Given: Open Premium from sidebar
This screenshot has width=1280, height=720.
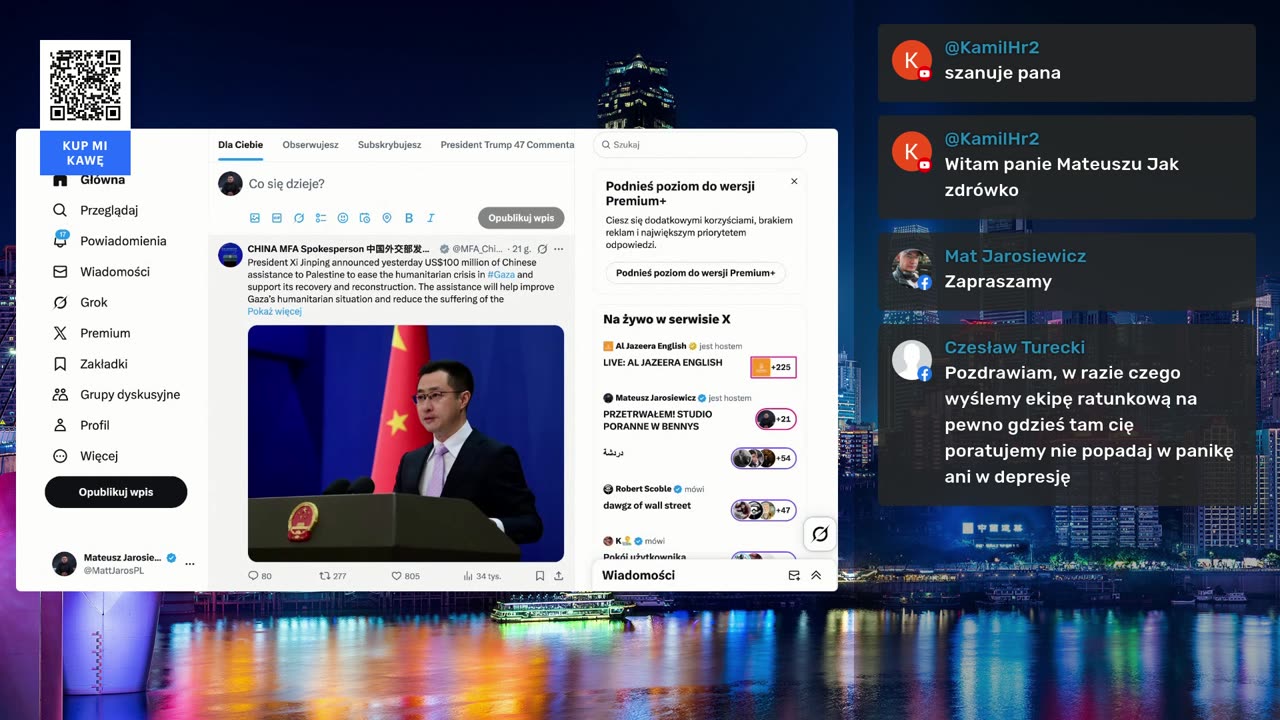Looking at the screenshot, I should point(92,333).
